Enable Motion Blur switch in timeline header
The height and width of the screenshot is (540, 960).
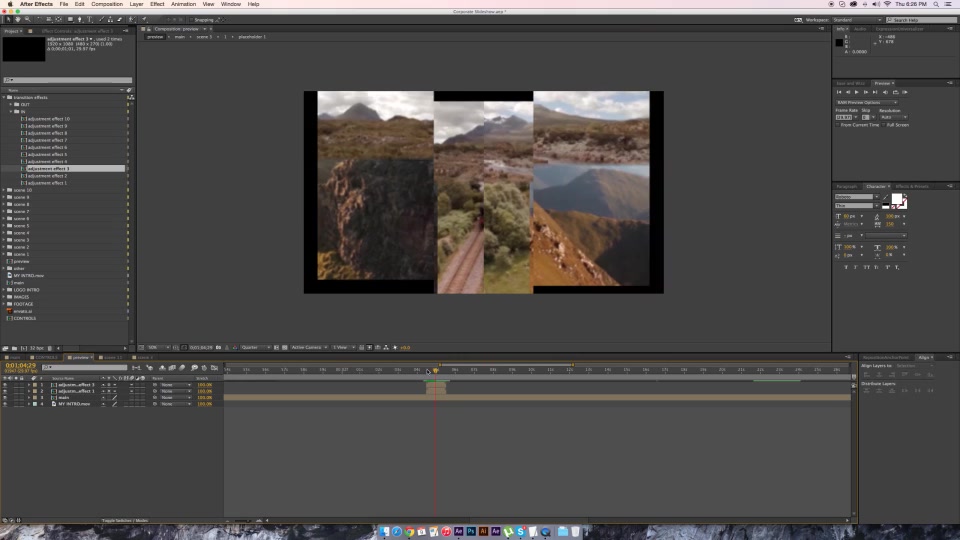pyautogui.click(x=182, y=368)
